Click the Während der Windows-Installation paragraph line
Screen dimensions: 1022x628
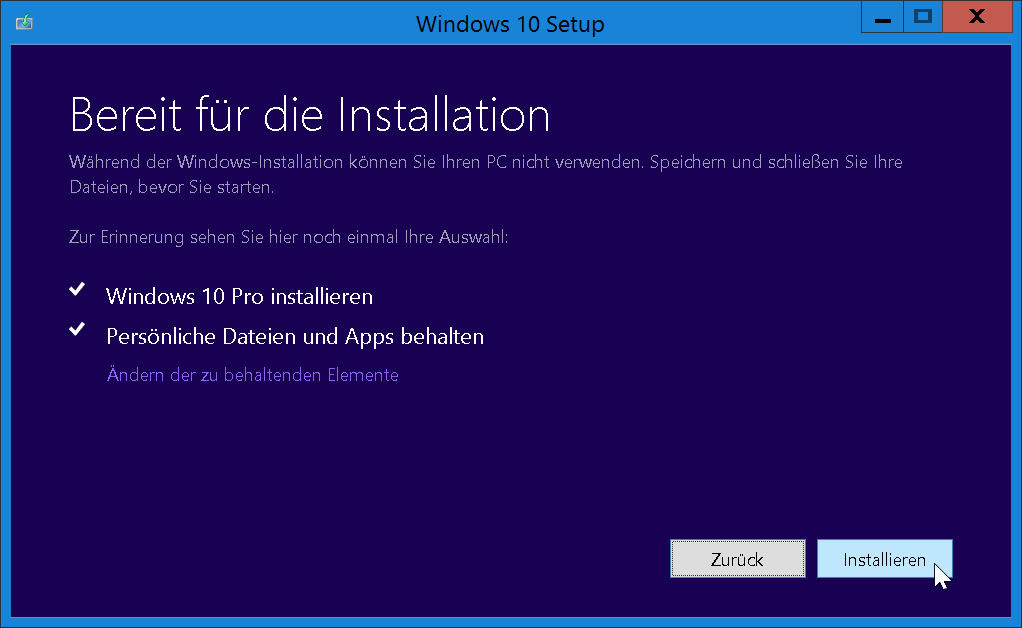486,162
